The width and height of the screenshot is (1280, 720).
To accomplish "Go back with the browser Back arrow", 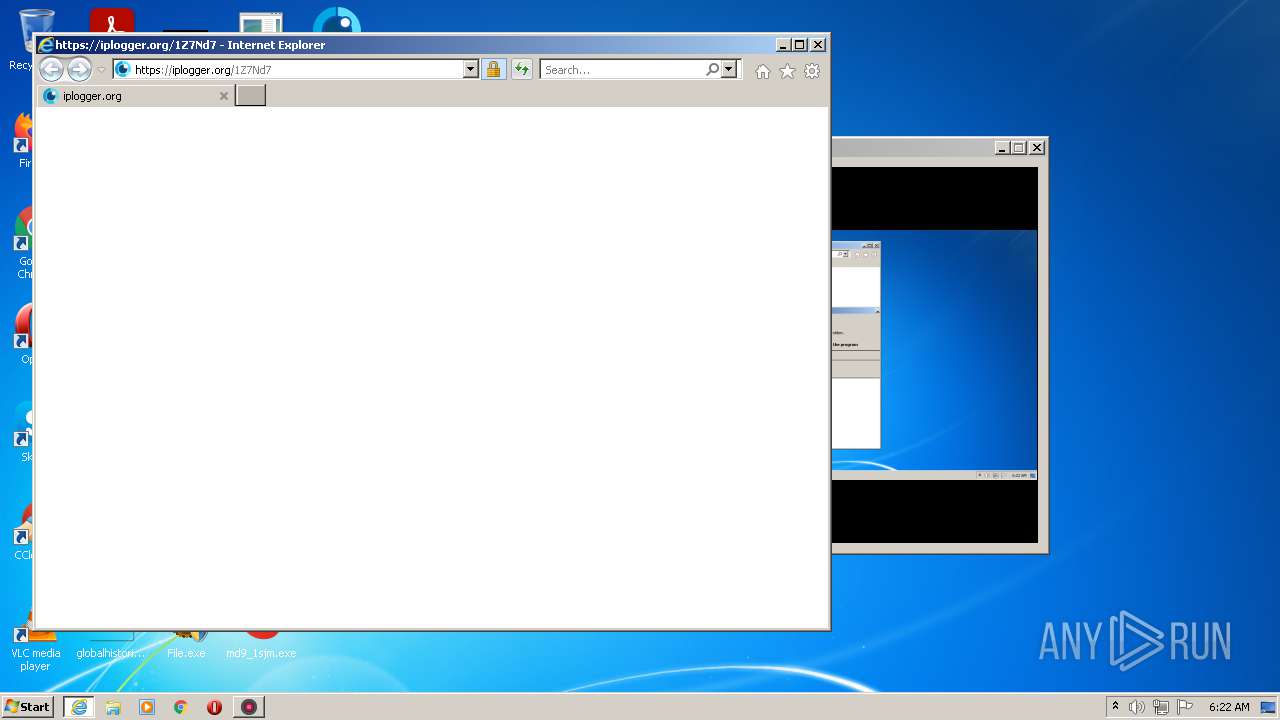I will click(51, 69).
